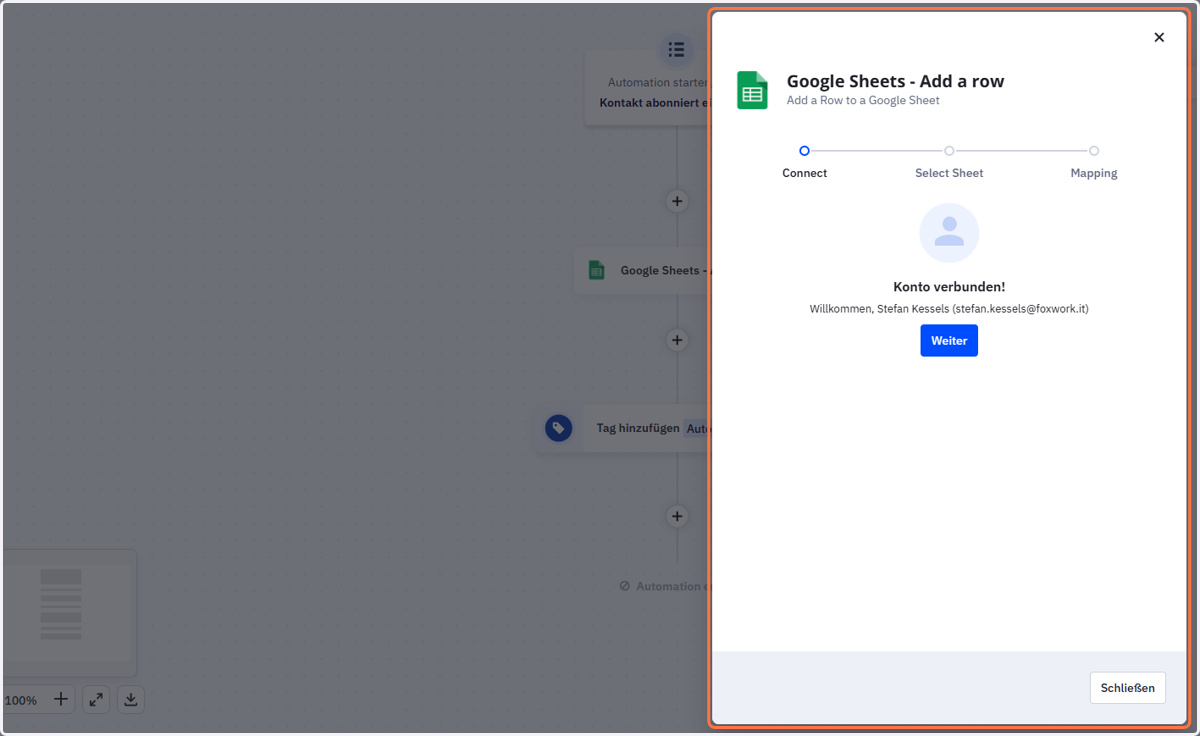Click the Google Sheets logo in panel header
This screenshot has width=1200, height=736.
752,90
